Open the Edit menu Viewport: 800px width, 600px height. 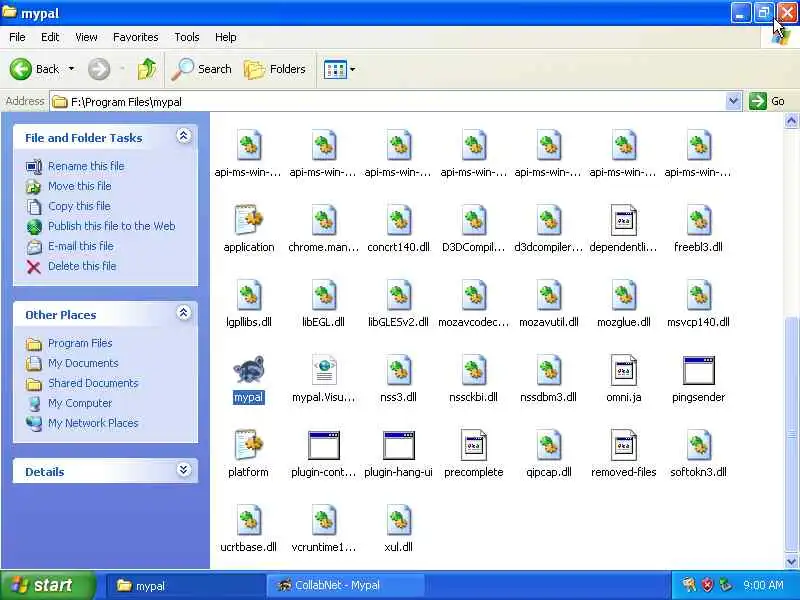(50, 37)
